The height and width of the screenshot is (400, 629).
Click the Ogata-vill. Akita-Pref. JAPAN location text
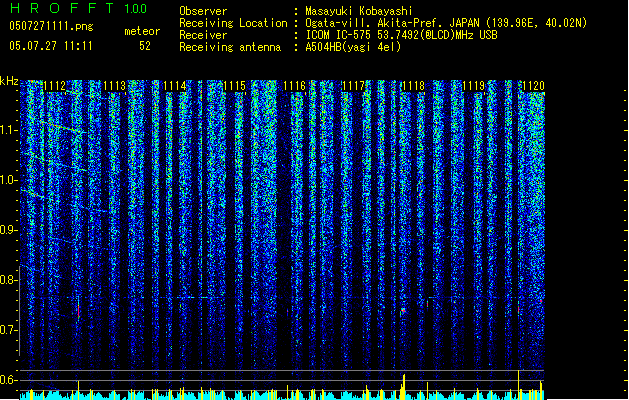tap(446, 23)
